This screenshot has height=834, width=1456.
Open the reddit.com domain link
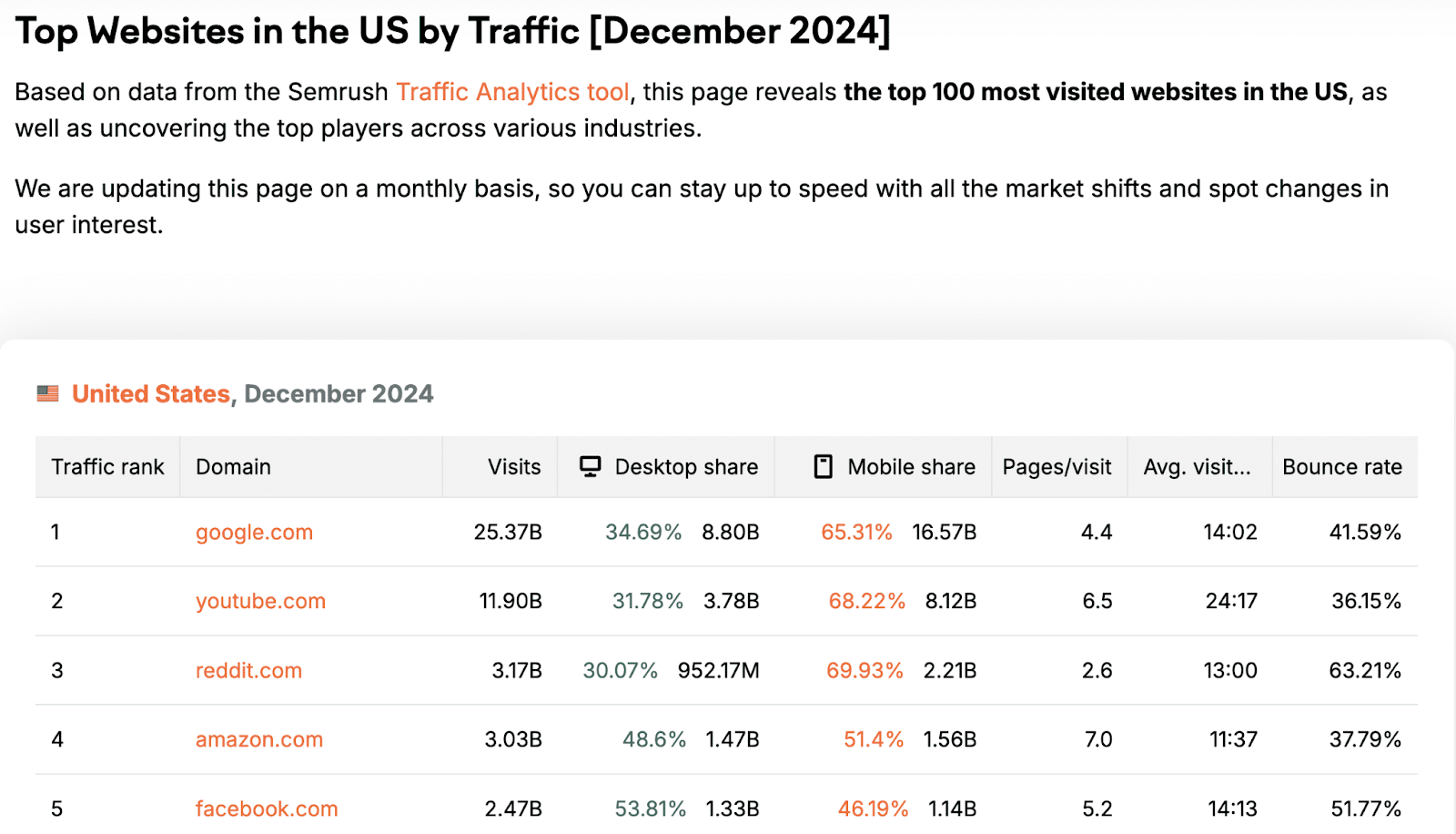click(248, 671)
